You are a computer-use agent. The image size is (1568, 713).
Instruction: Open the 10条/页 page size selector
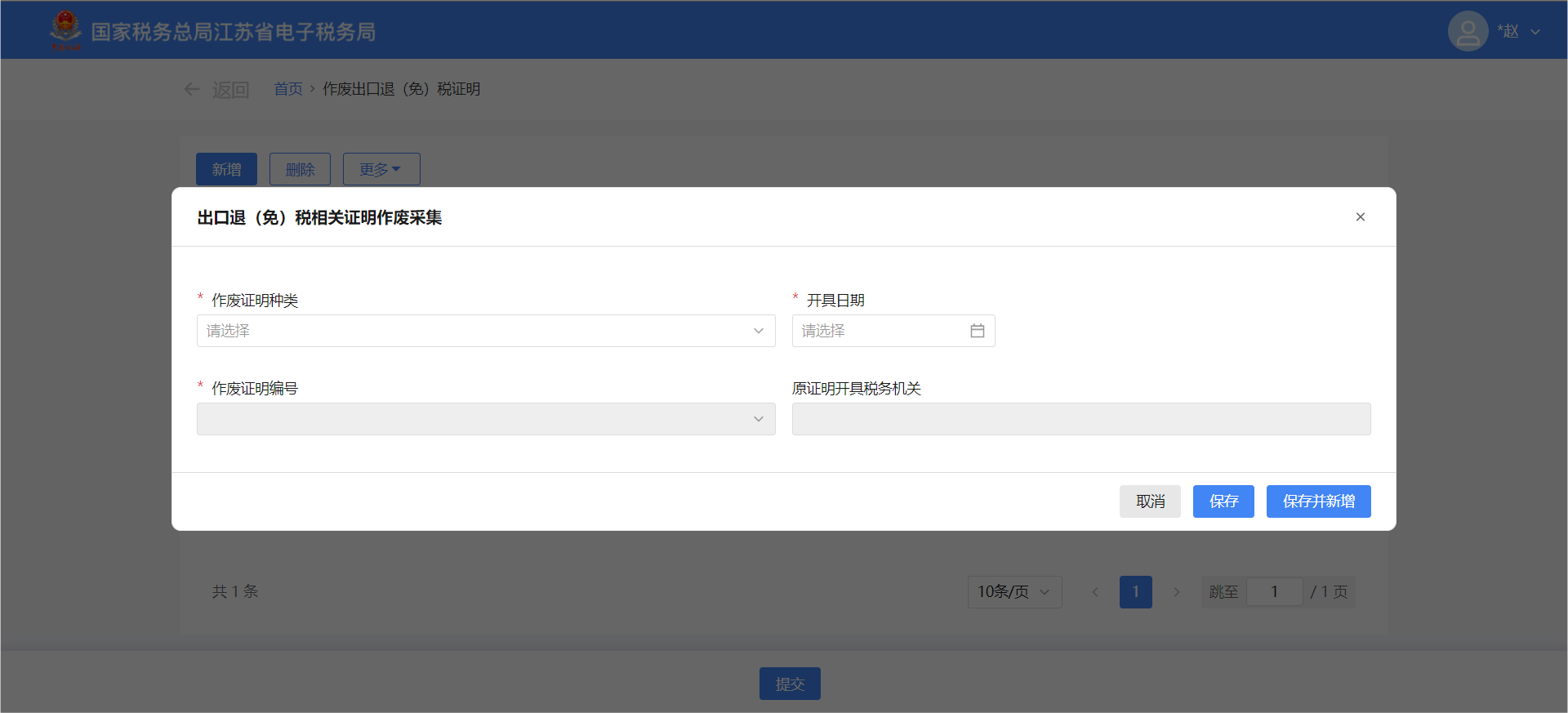click(x=1013, y=592)
